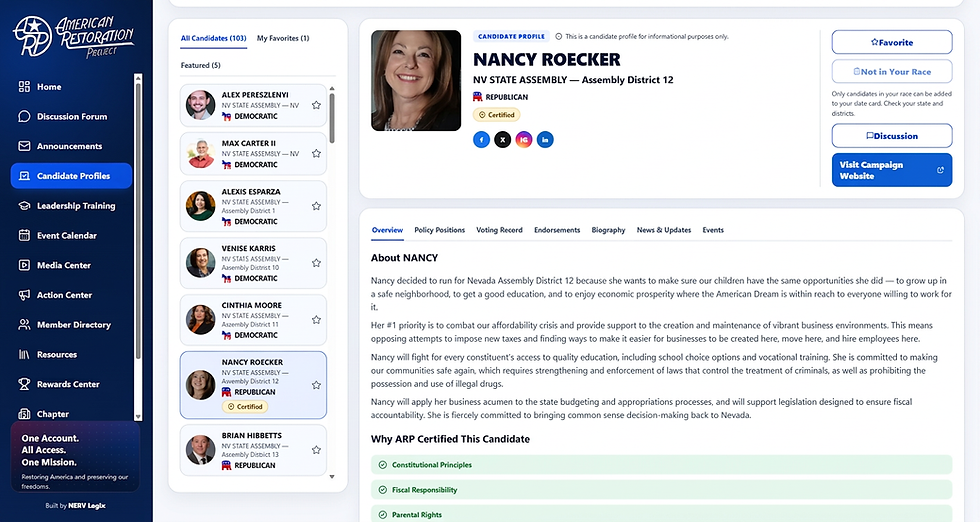Open Chapter building icon
980x522 pixels.
(24, 414)
